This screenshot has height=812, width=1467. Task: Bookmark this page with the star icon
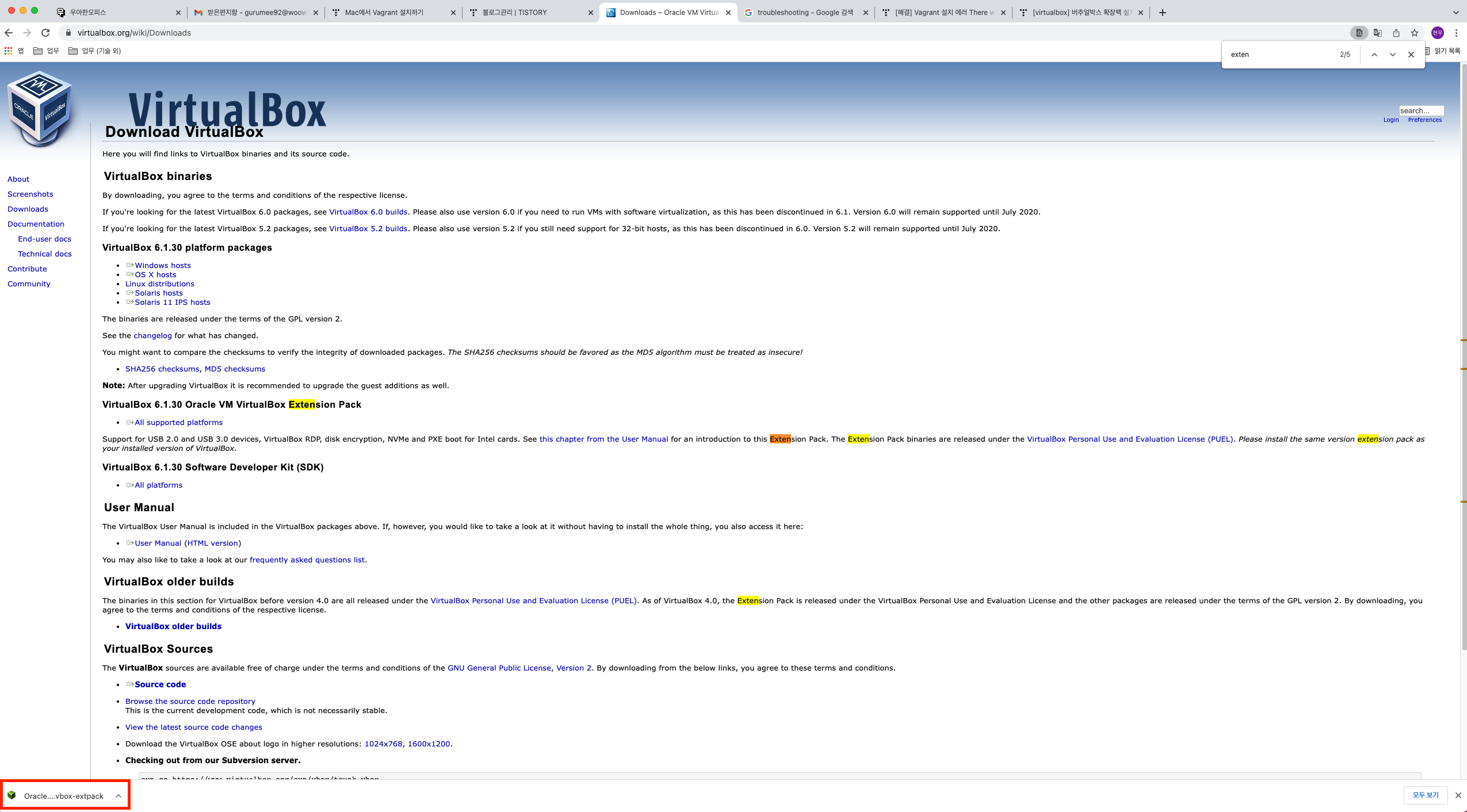click(x=1415, y=33)
